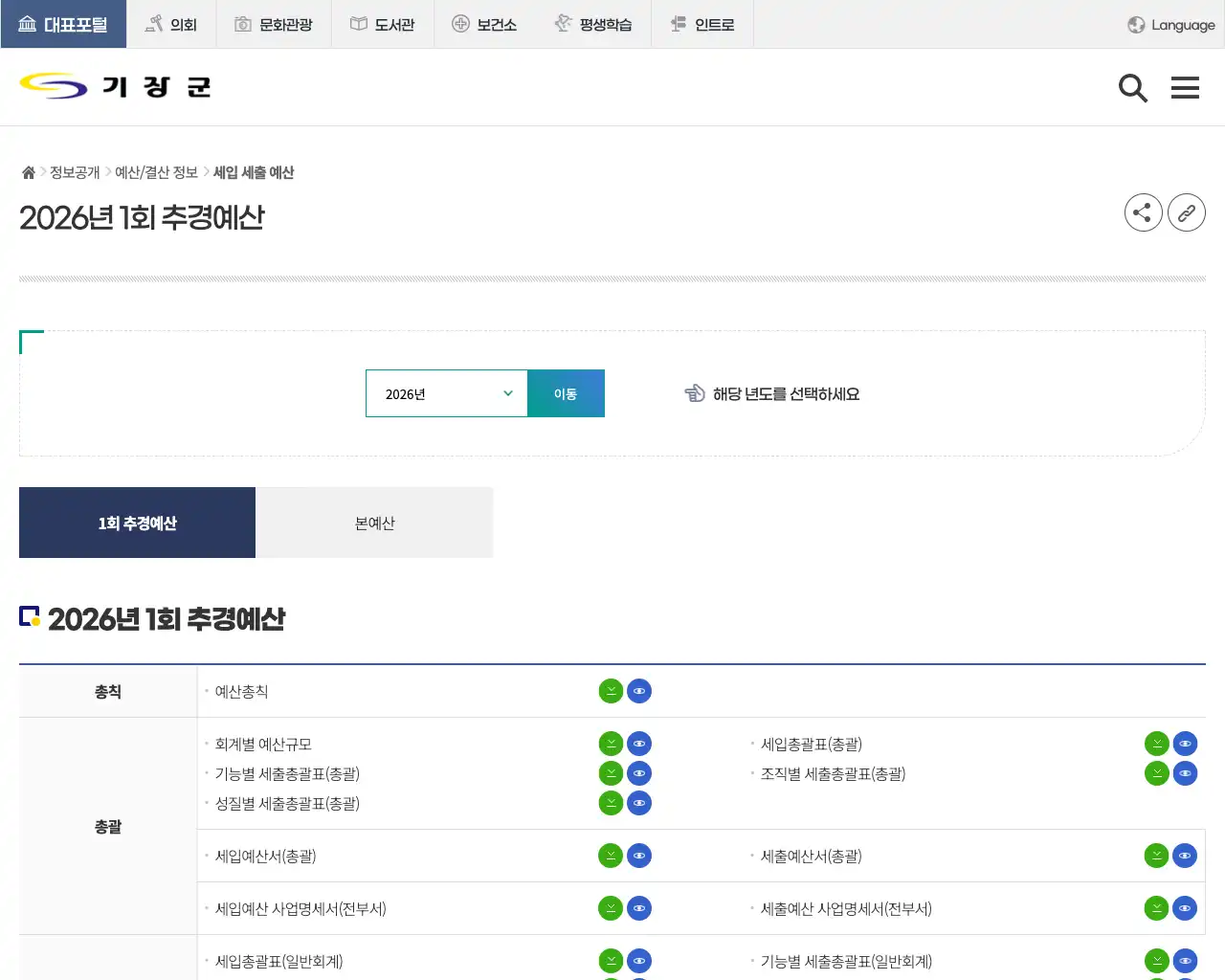Click the copy-link icon beside the share button
Viewport: 1225px width, 980px height.
click(1187, 212)
